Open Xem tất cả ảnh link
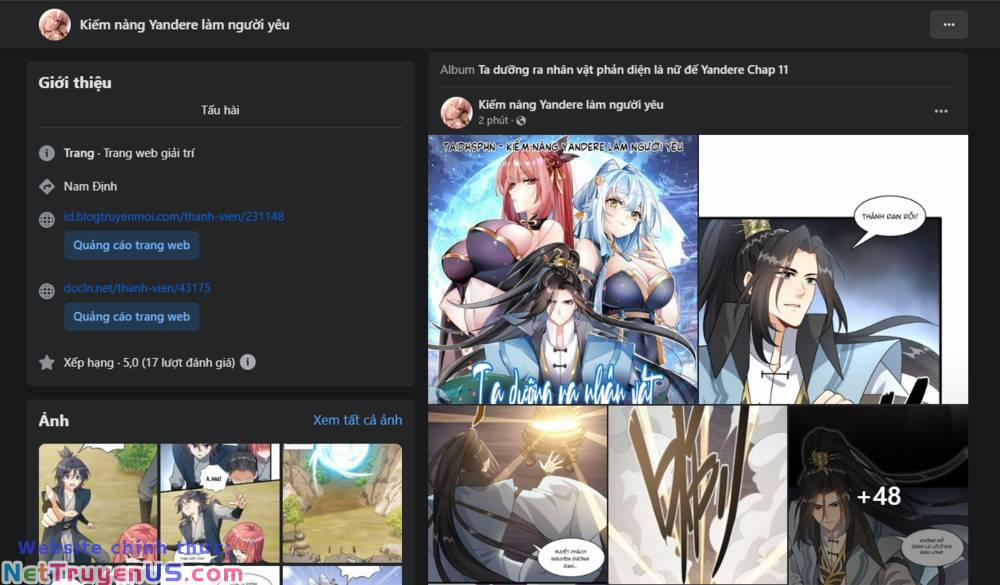 tap(357, 420)
